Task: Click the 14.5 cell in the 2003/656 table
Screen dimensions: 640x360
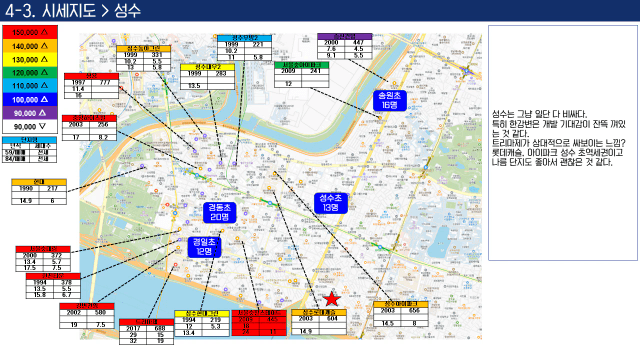Action: (387, 323)
